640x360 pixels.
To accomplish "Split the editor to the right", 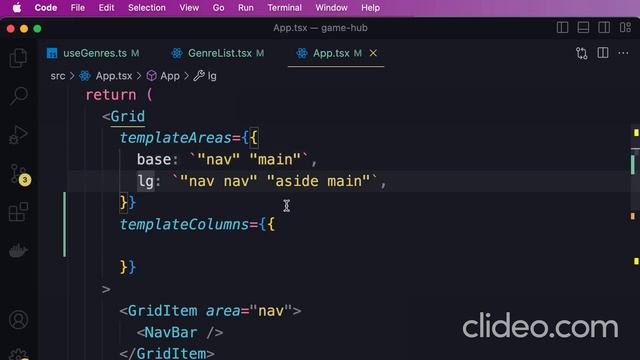I will coord(603,53).
